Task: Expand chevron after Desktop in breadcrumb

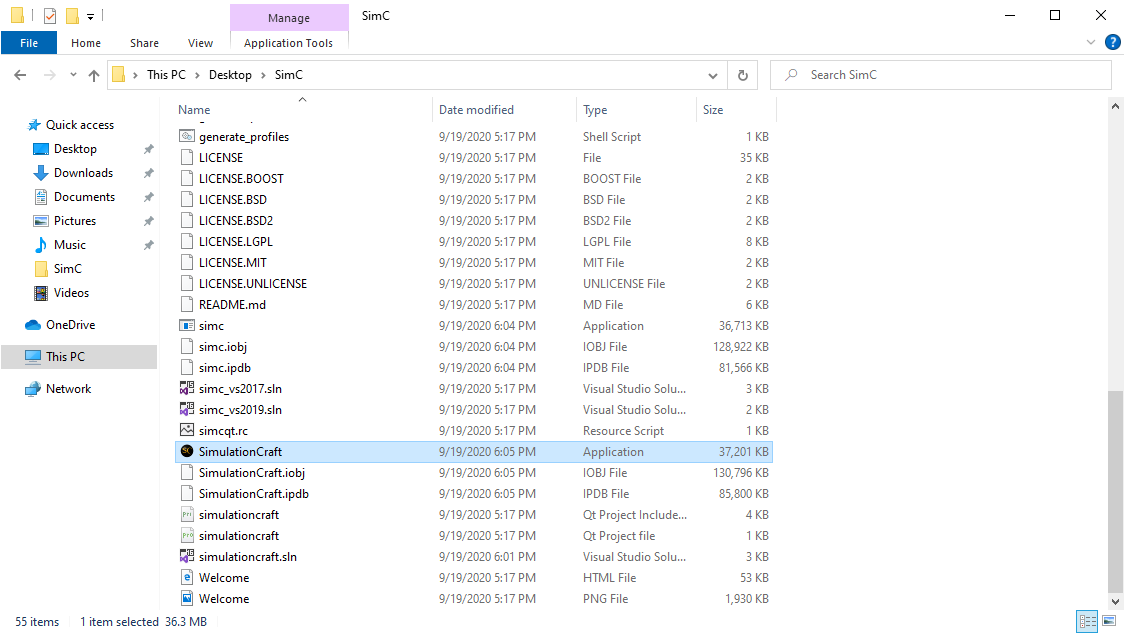Action: click(263, 75)
